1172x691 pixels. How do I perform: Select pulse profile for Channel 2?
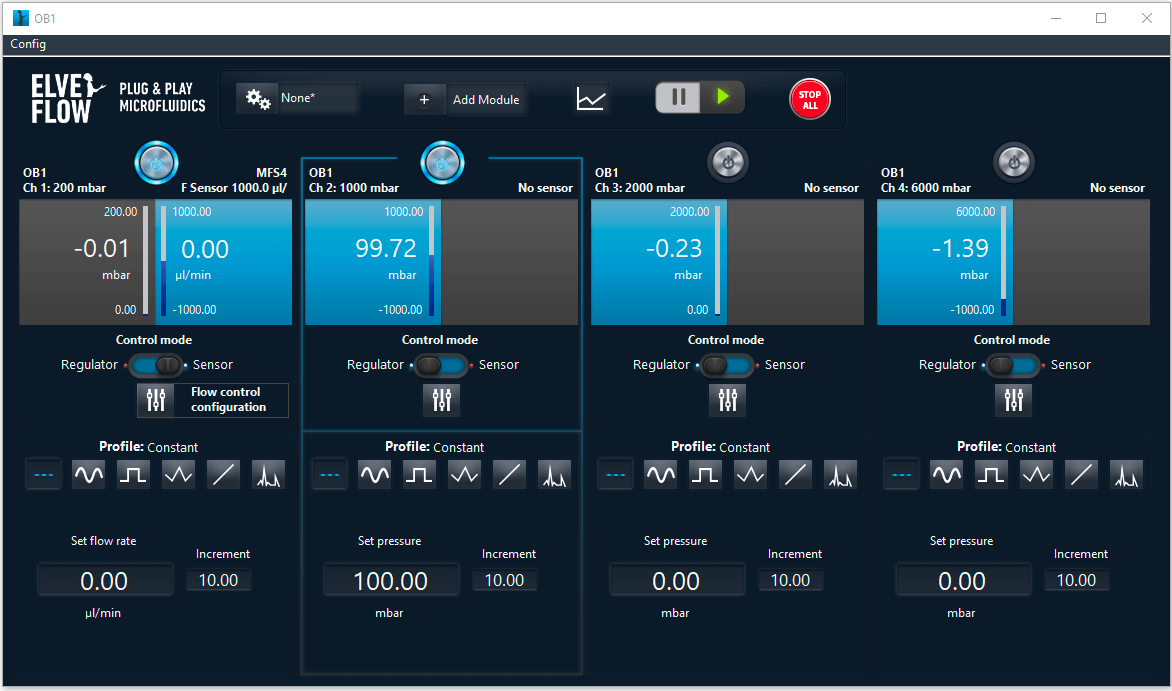tap(554, 475)
